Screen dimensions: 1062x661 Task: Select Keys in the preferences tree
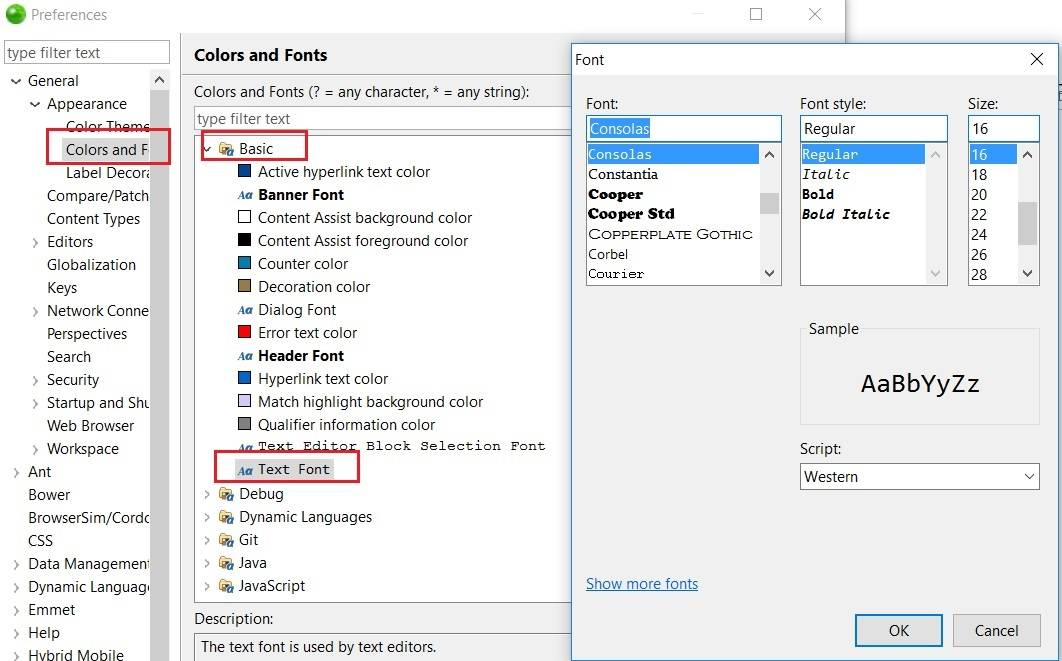pos(62,288)
